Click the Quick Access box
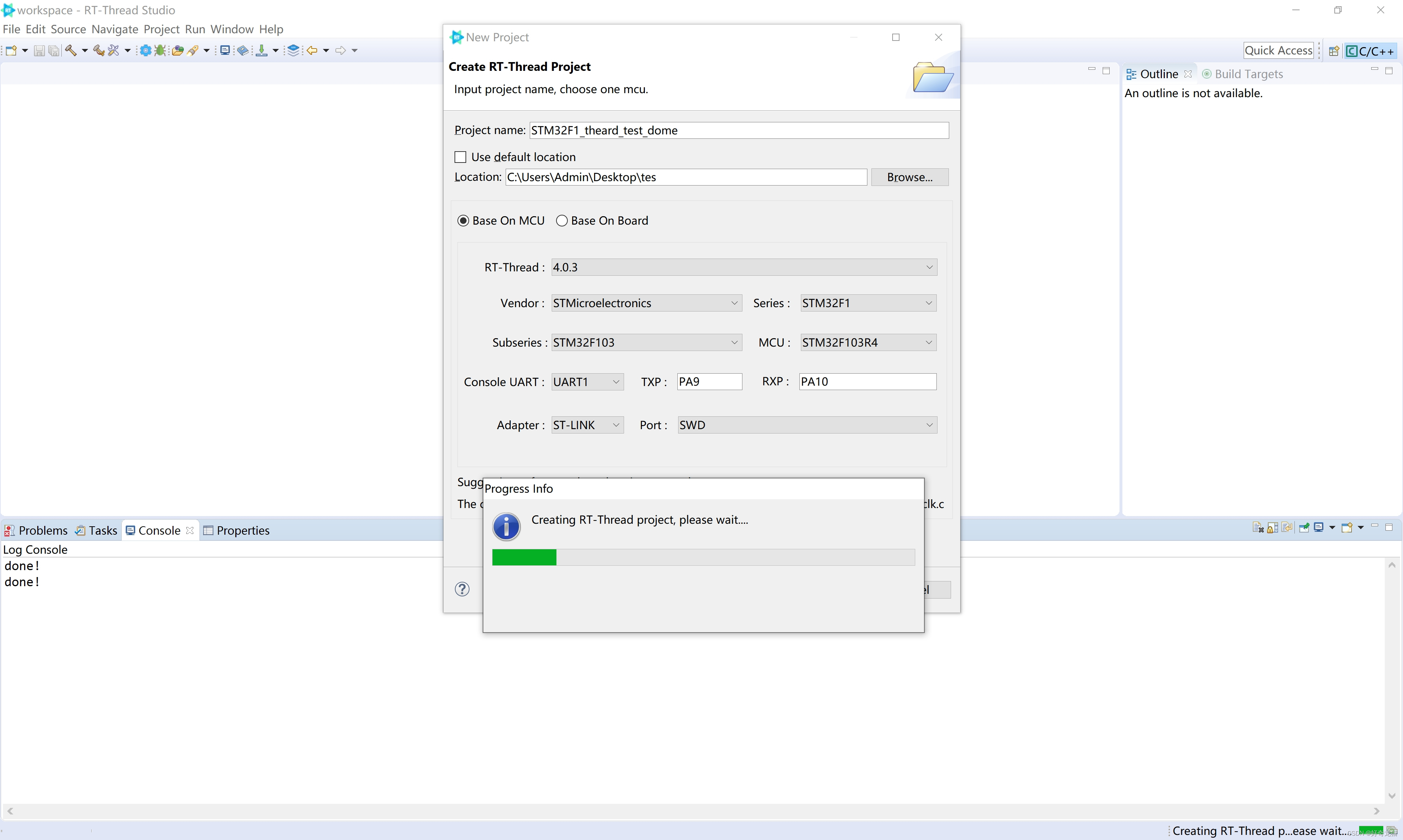The image size is (1403, 840). click(1278, 50)
